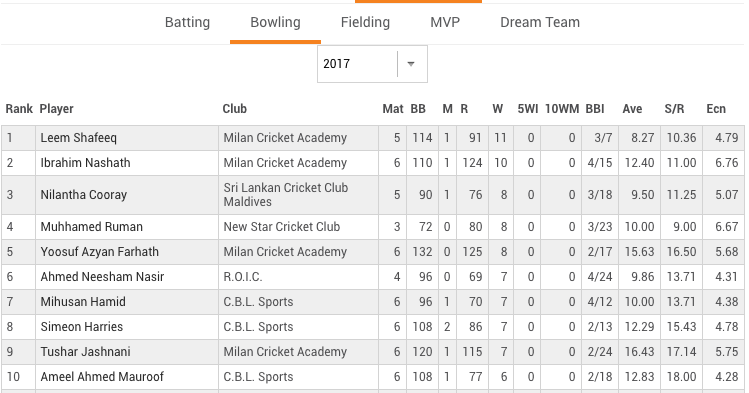Open player Ahmed Neesham Nasir
The height and width of the screenshot is (393, 749).
coord(102,277)
